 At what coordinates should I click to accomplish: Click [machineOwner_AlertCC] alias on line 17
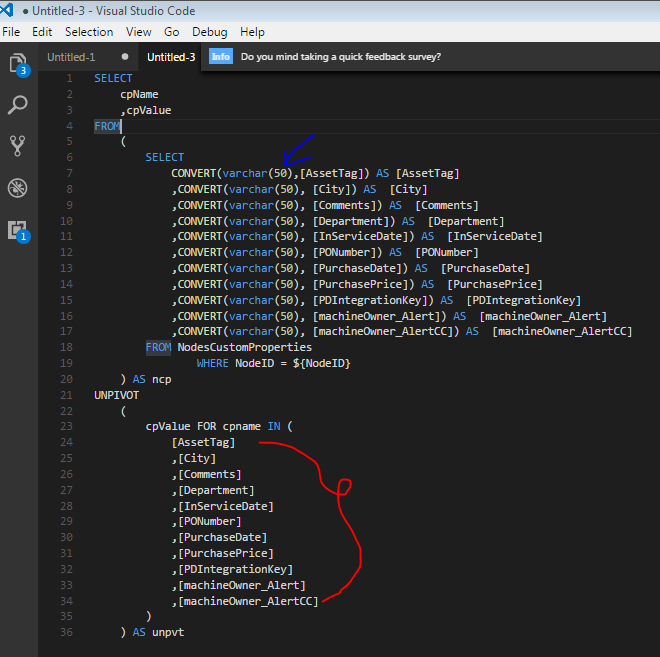pyautogui.click(x=562, y=332)
